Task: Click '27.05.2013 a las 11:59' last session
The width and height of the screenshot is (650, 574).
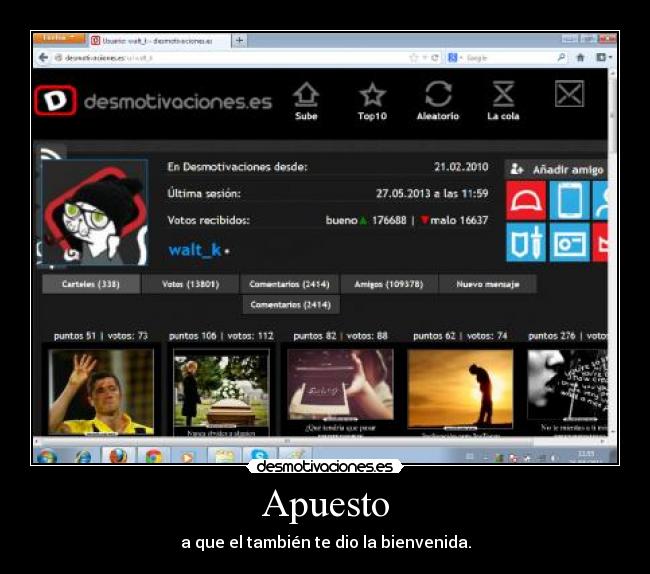Action: click(432, 194)
